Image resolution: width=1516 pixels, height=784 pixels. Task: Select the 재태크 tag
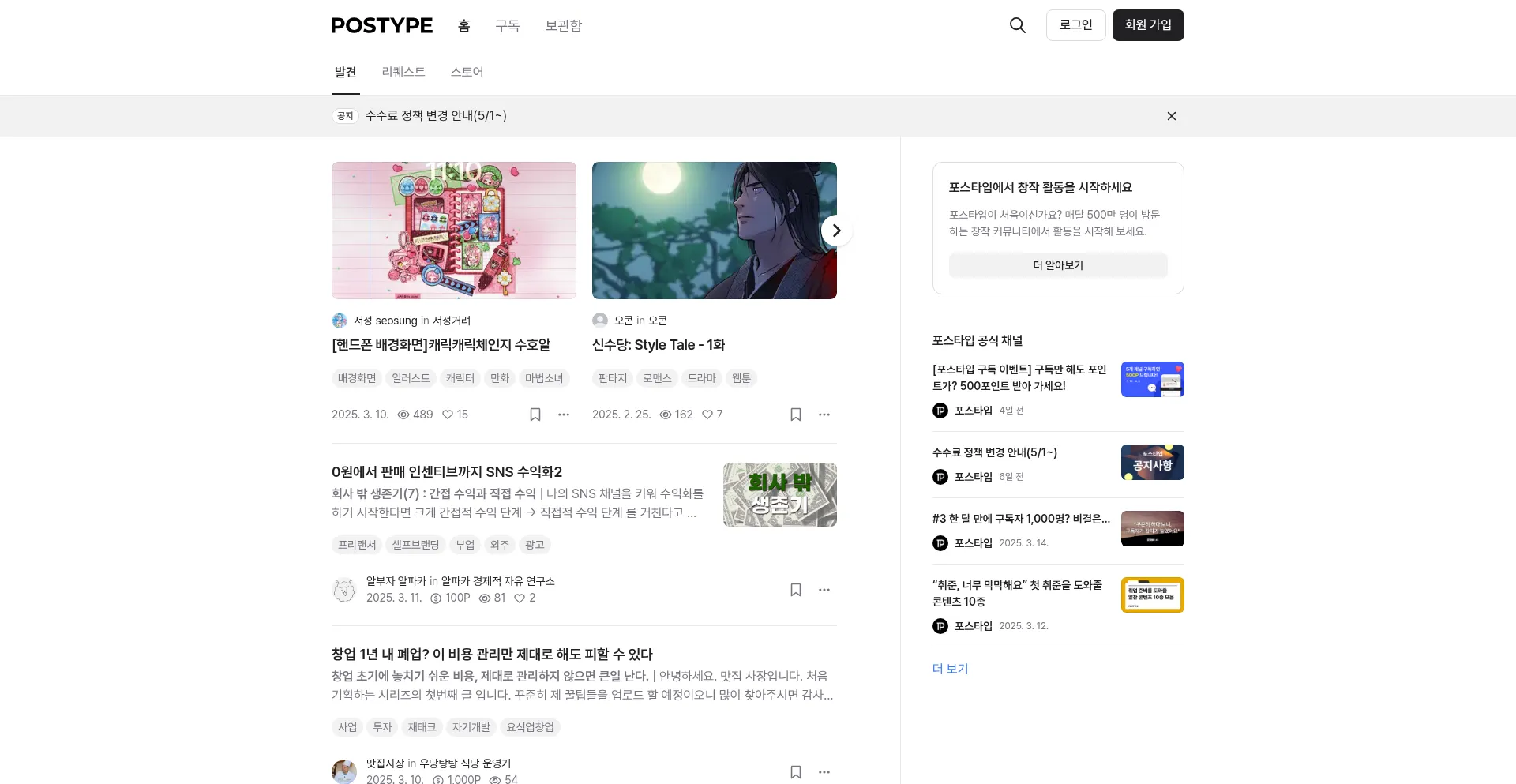click(x=422, y=727)
